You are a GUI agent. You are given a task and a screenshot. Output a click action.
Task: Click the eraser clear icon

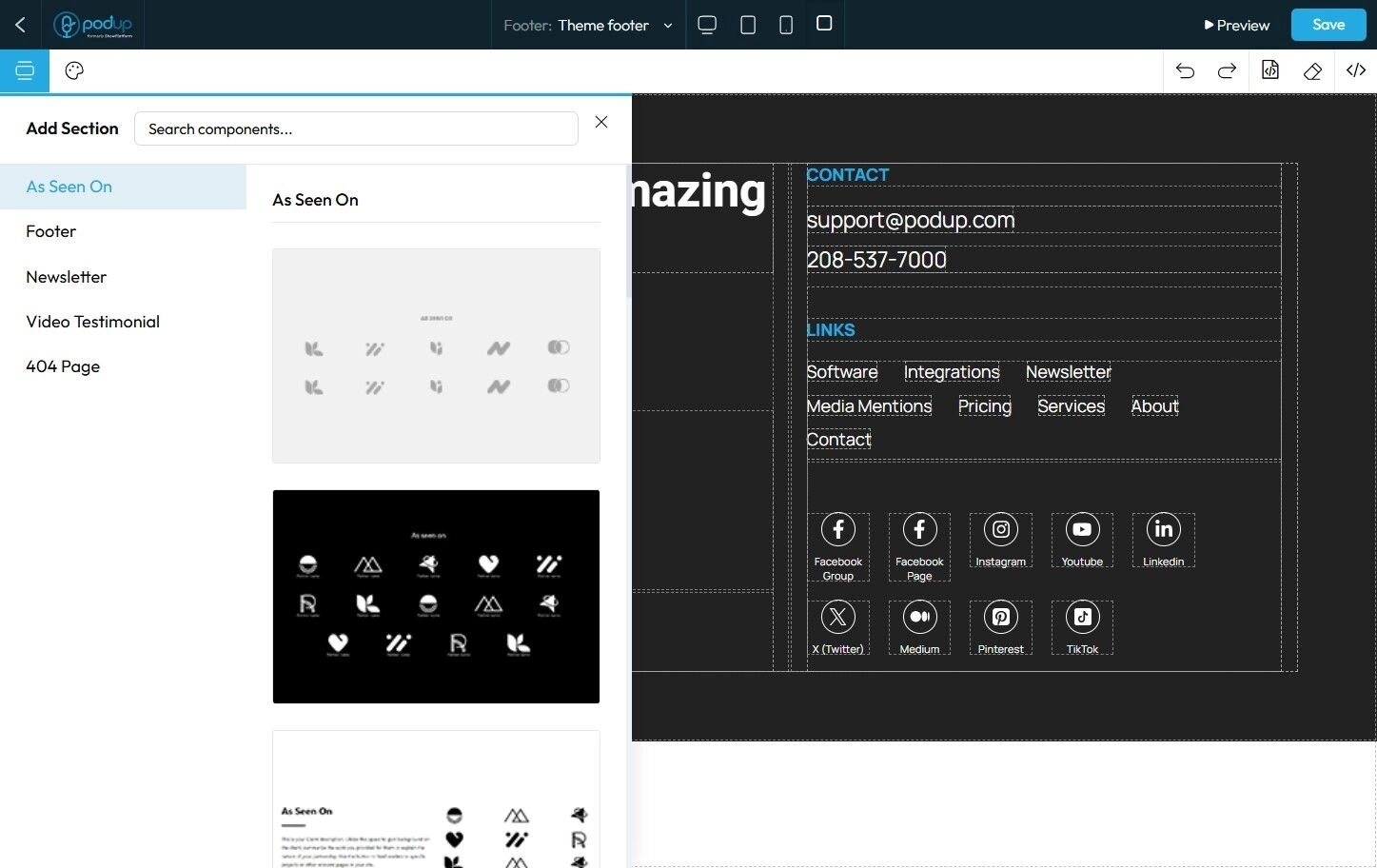1313,70
